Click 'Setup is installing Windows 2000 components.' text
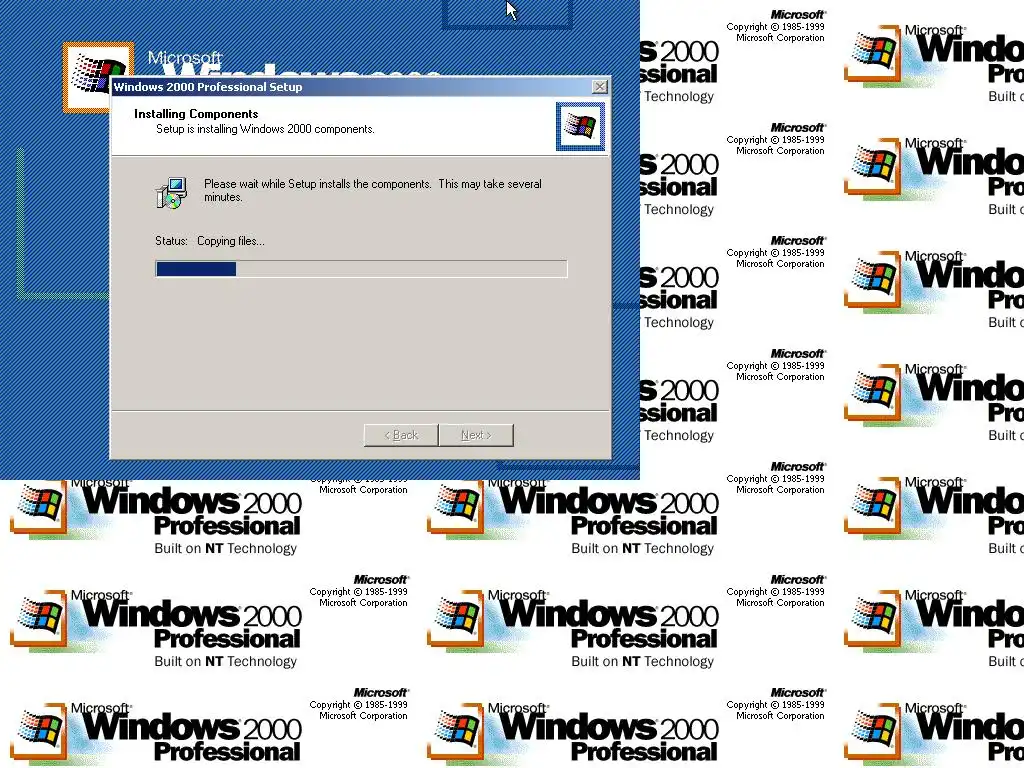 265,129
